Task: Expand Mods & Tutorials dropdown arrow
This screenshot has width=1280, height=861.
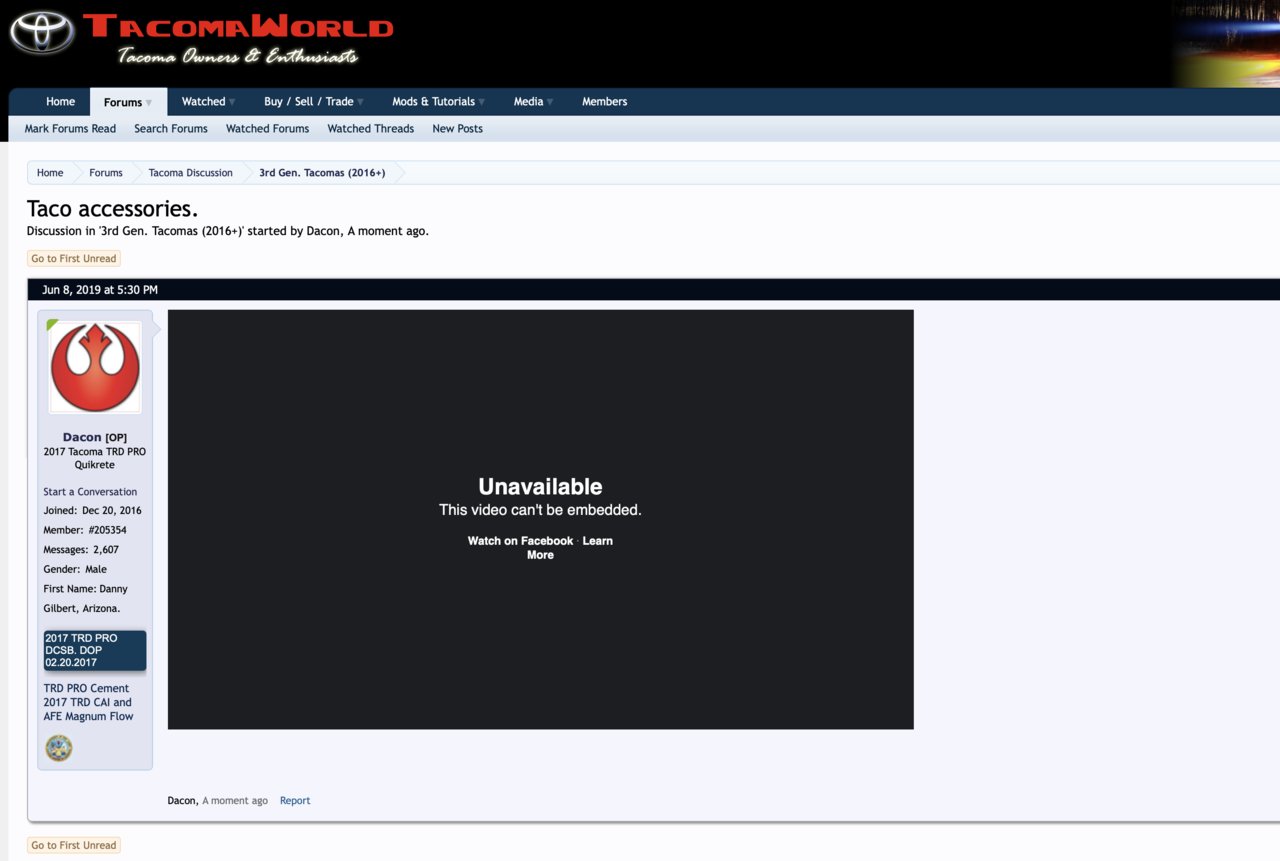Action: (x=482, y=102)
